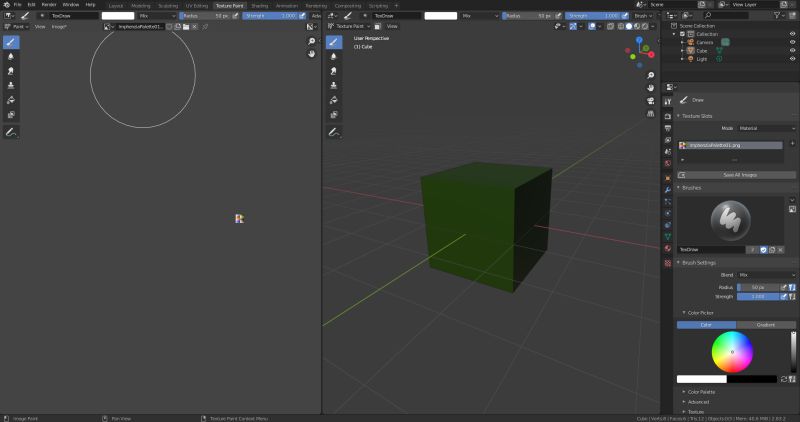Image resolution: width=800 pixels, height=422 pixels.
Task: Collapse Brush Settings panel
Action: coord(698,263)
